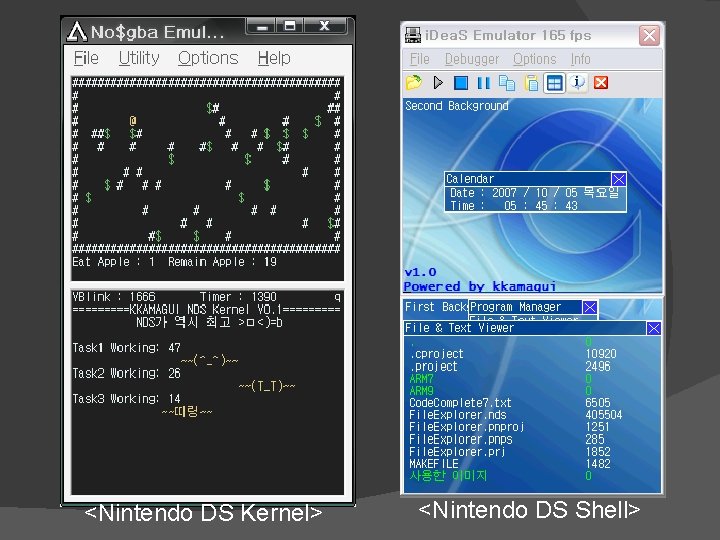Click the pause icon in iDeaS toolbar
Image resolution: width=720 pixels, height=540 pixels.
pos(483,83)
